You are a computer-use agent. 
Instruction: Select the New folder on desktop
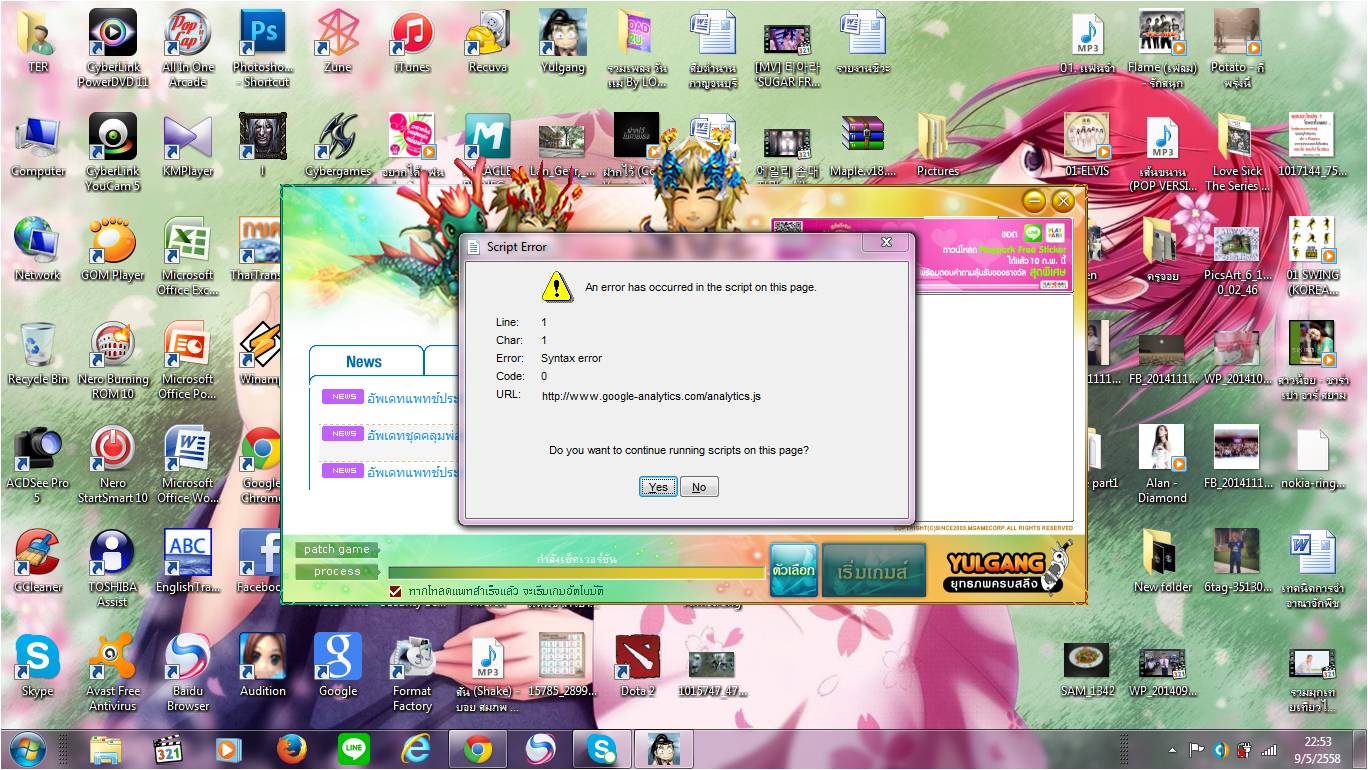pos(1163,562)
